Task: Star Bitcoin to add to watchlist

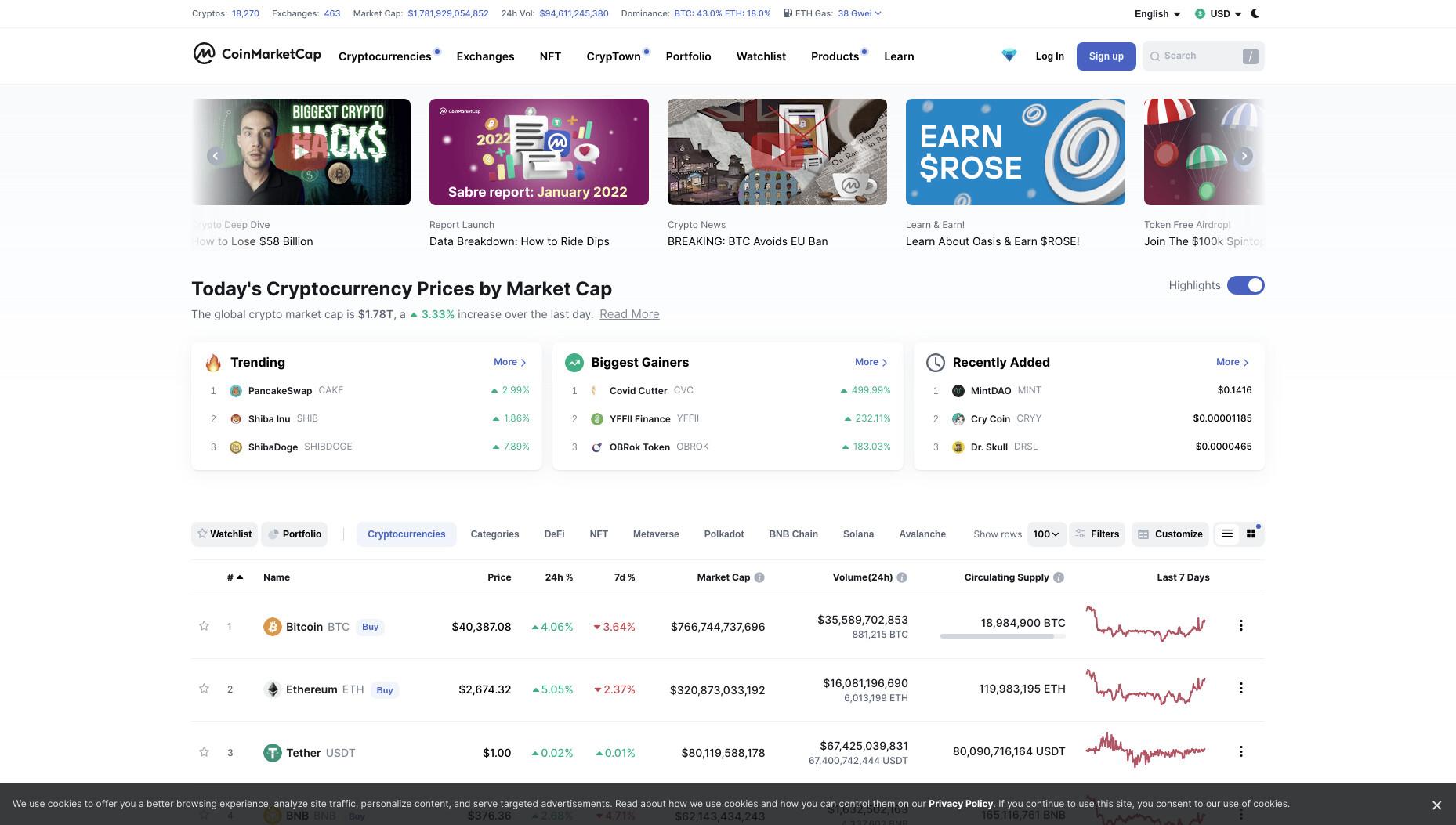Action: point(204,626)
